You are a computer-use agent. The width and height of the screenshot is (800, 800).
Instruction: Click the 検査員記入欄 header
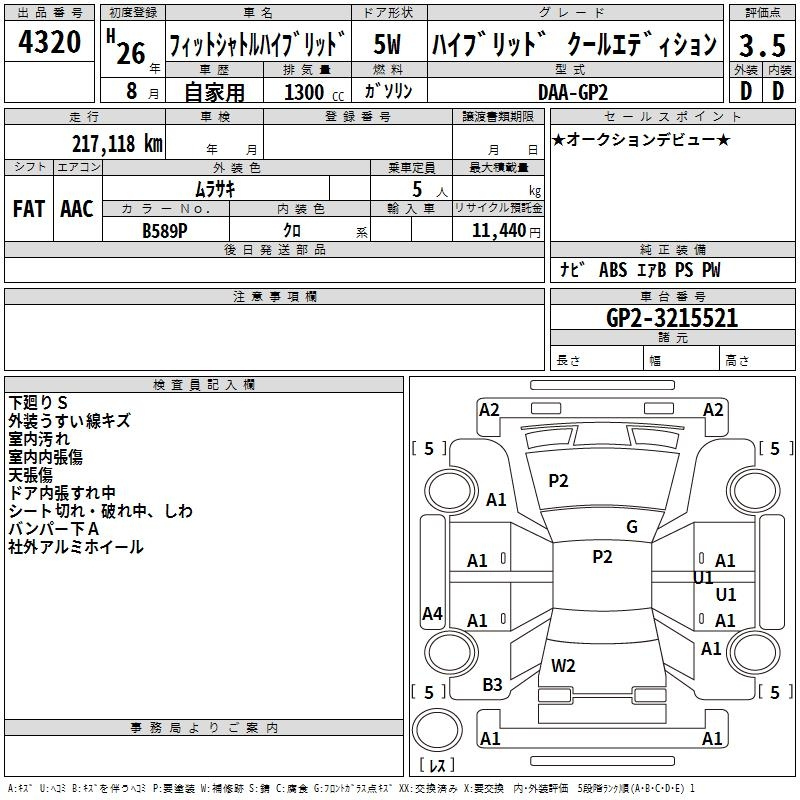point(204,385)
